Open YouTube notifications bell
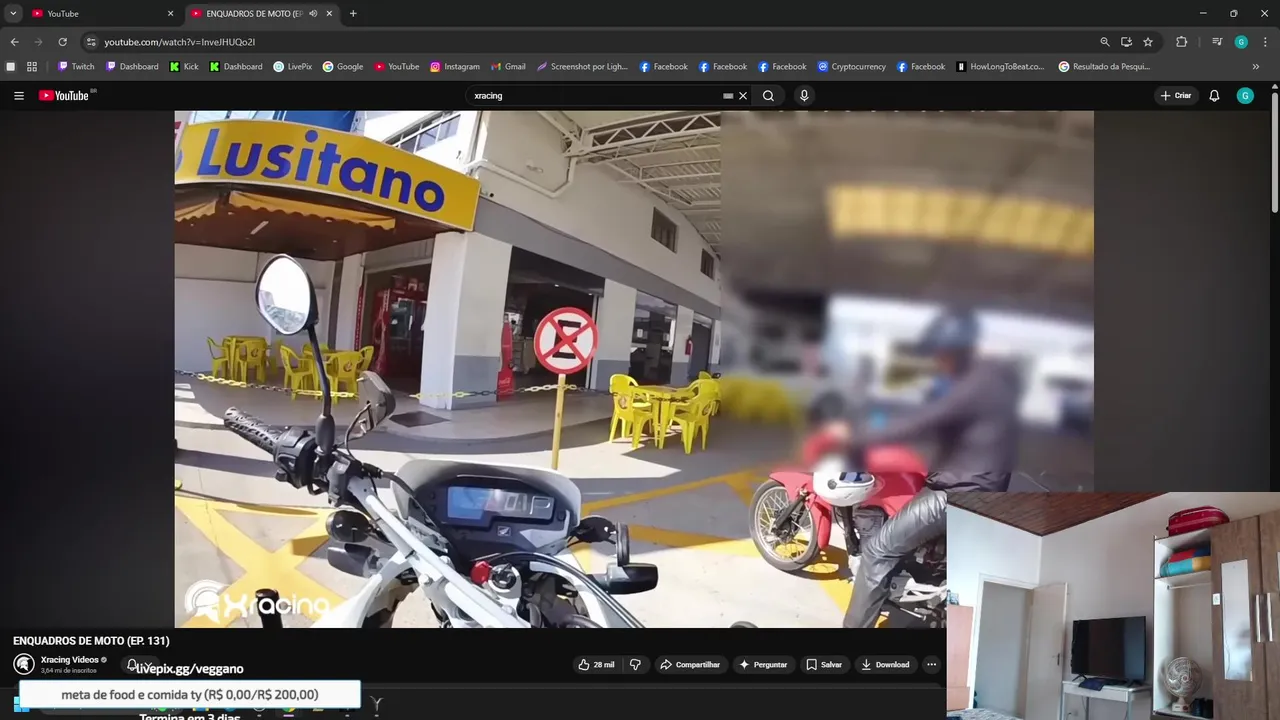The image size is (1280, 720). click(x=1214, y=96)
